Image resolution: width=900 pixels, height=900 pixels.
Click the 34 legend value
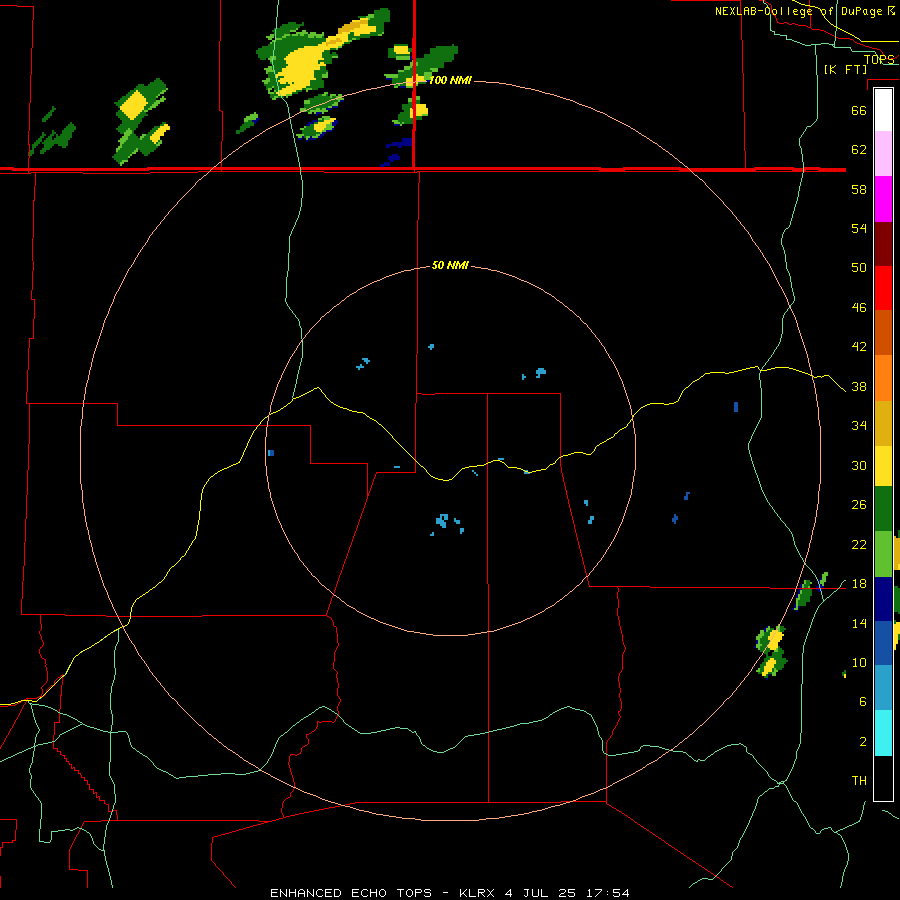859,426
